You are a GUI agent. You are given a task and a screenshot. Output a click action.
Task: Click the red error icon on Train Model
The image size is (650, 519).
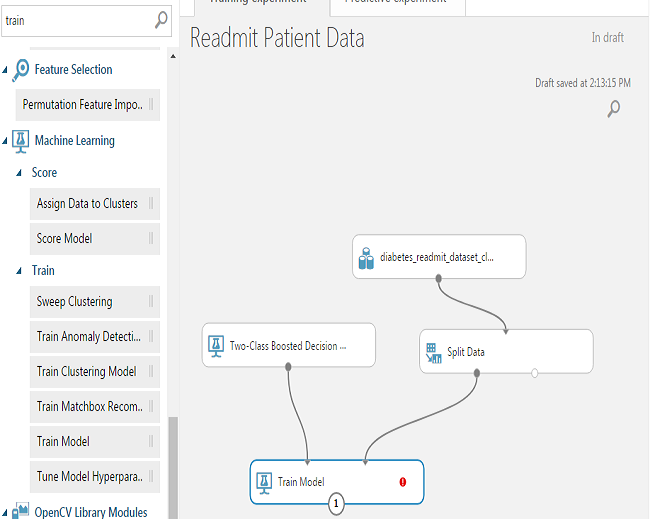point(403,481)
